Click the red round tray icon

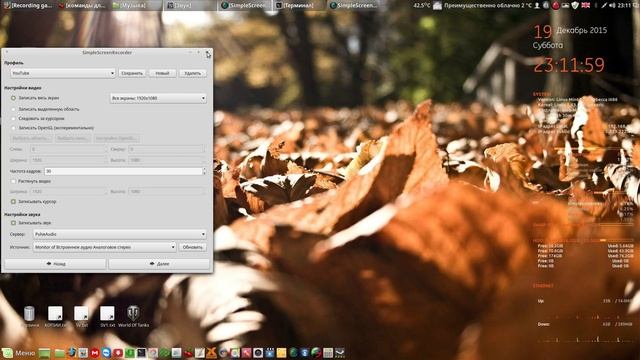coord(556,5)
